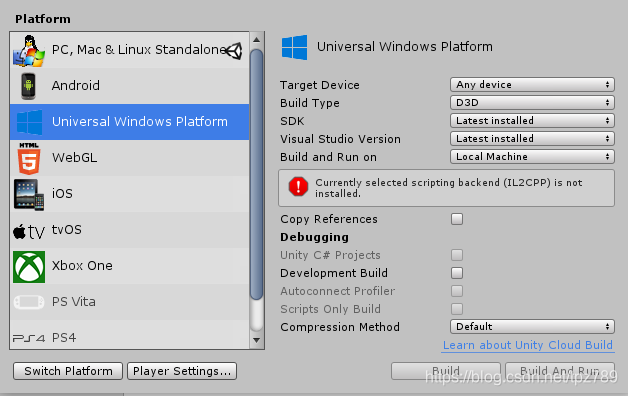Open Player Settings
This screenshot has height=396, width=628.
(182, 371)
